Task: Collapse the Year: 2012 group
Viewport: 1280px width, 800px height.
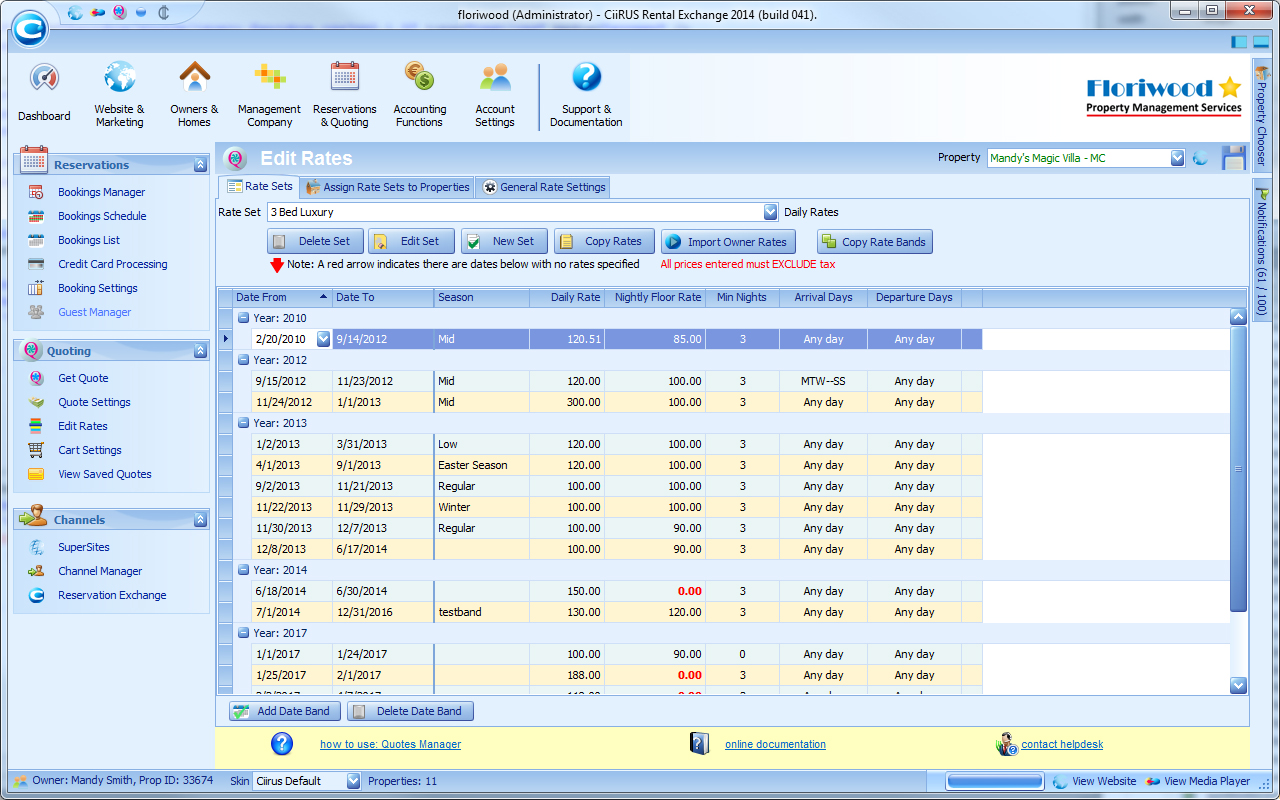Action: [243, 360]
